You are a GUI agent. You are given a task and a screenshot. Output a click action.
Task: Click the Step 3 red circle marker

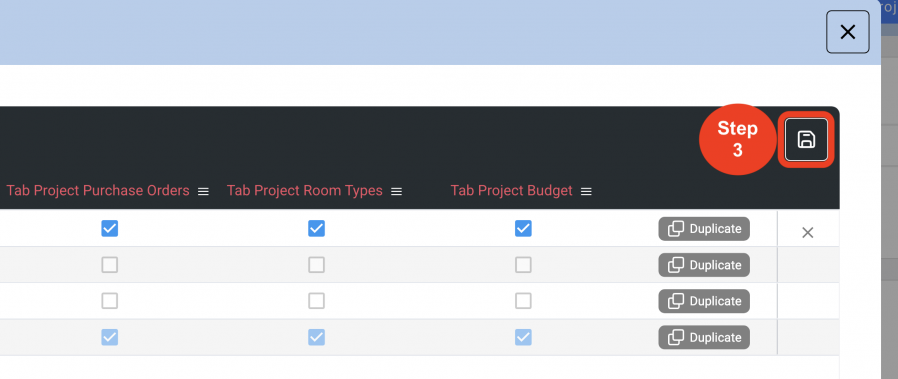737,139
